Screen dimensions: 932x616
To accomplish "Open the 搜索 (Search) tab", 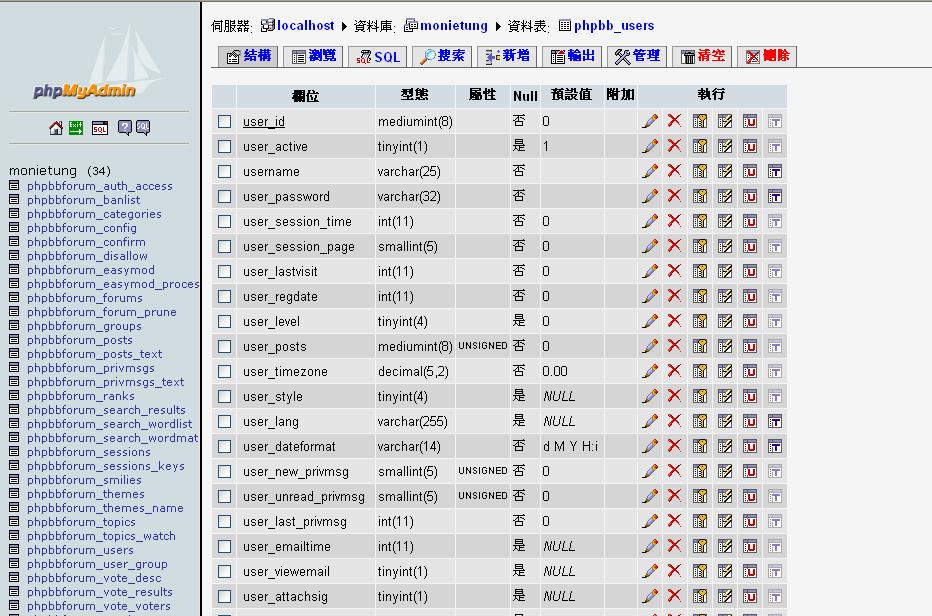I will pos(441,56).
